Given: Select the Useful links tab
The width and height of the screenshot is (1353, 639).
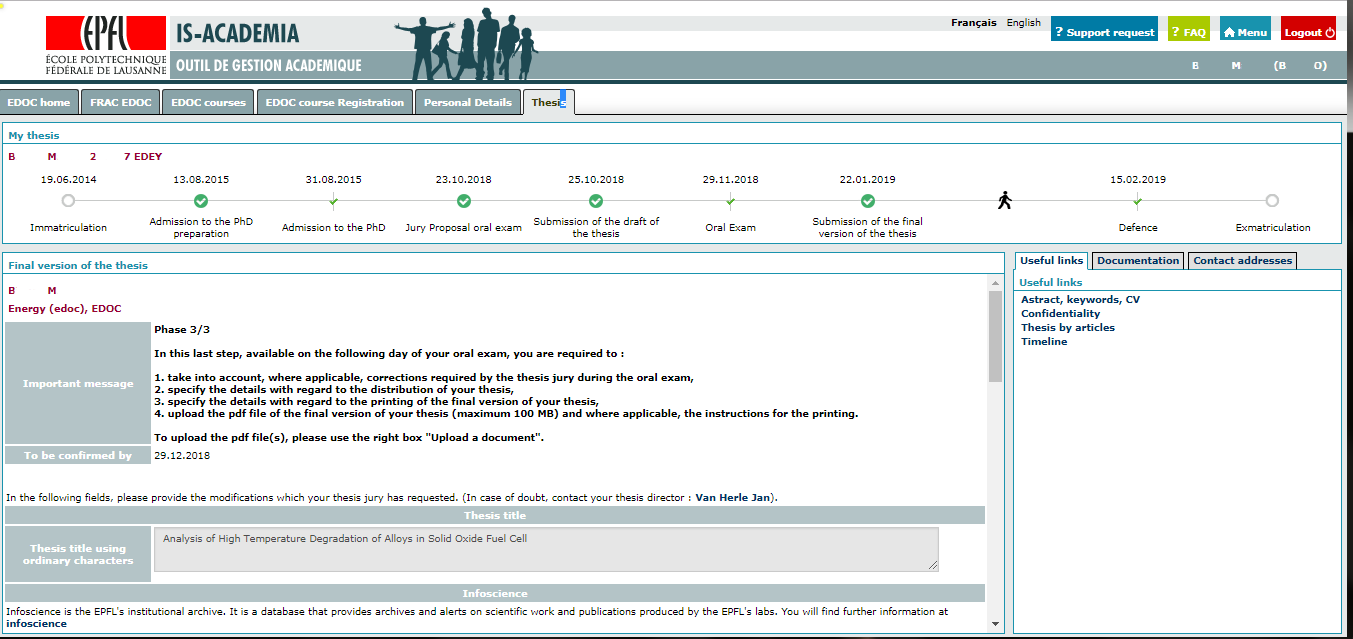Looking at the screenshot, I should (x=1051, y=260).
